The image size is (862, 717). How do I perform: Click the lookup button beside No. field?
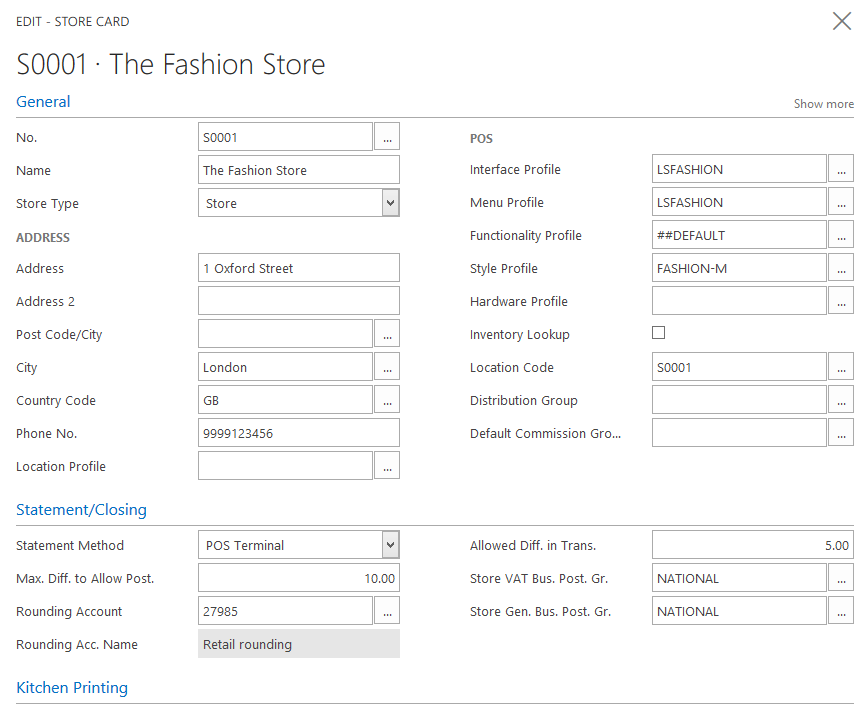click(x=387, y=137)
